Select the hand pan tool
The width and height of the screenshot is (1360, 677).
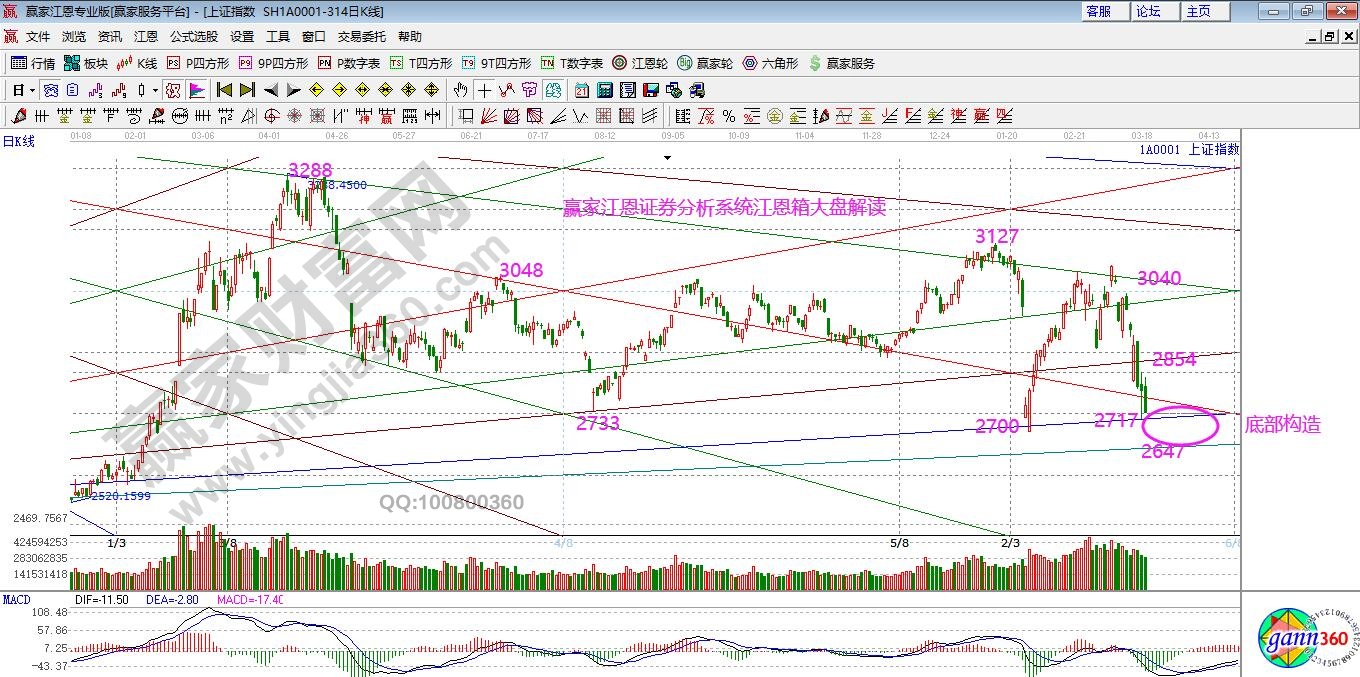(x=459, y=90)
